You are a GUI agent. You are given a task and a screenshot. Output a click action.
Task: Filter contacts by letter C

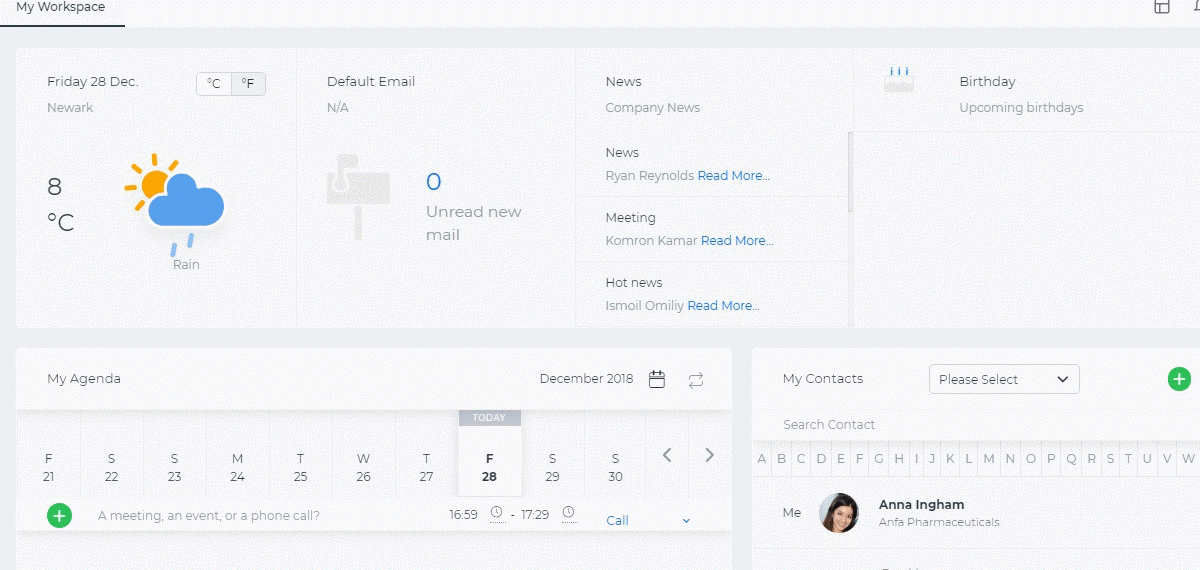coord(802,459)
